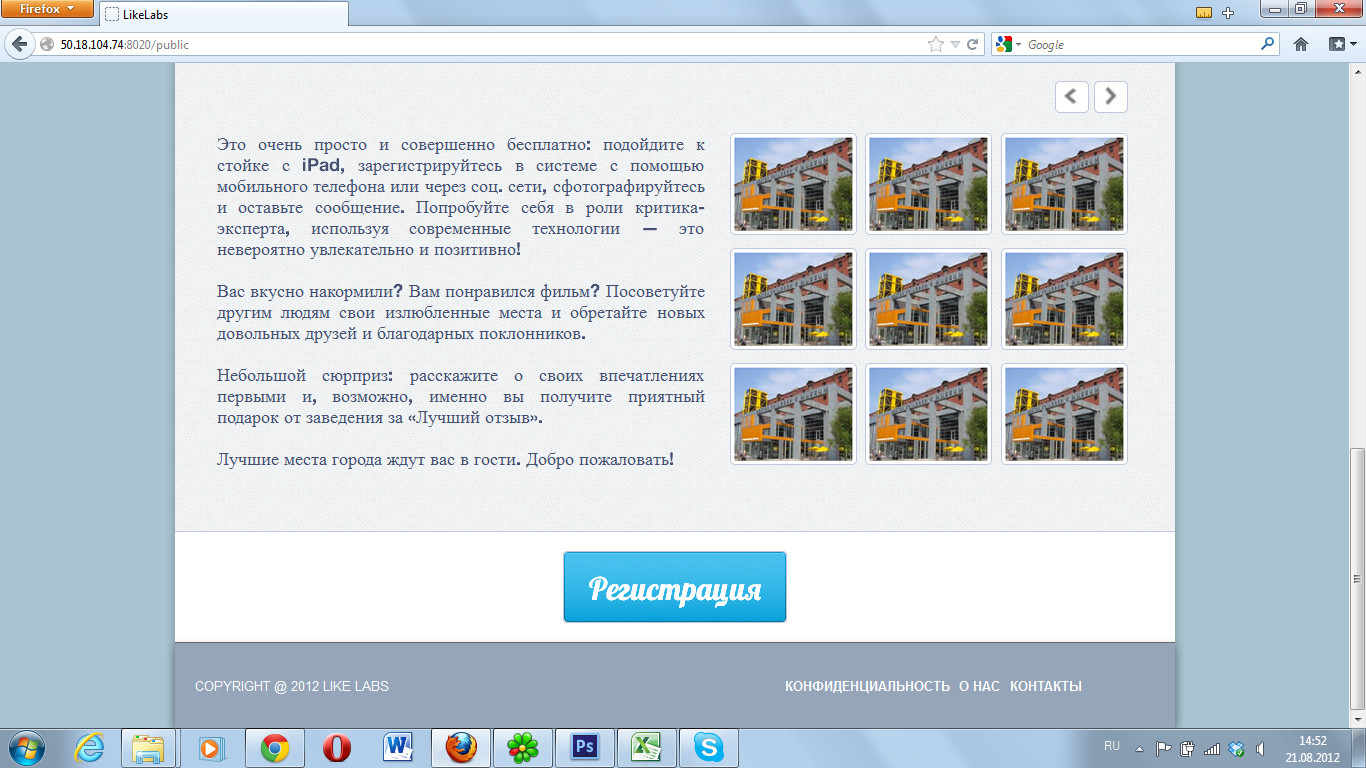The height and width of the screenshot is (768, 1366).
Task: Open the КОНТАКТЫ footer link
Action: [1045, 686]
